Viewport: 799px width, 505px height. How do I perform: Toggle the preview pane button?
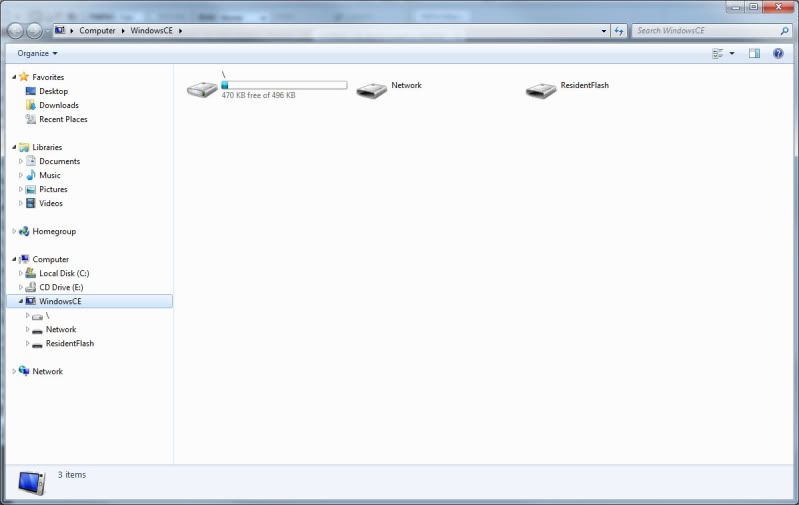click(754, 54)
